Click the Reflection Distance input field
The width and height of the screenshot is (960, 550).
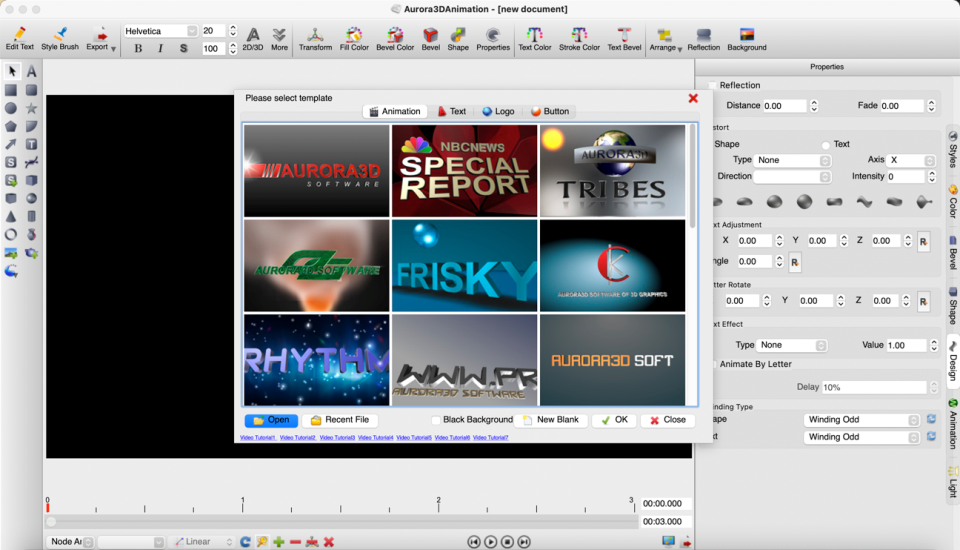click(x=785, y=106)
